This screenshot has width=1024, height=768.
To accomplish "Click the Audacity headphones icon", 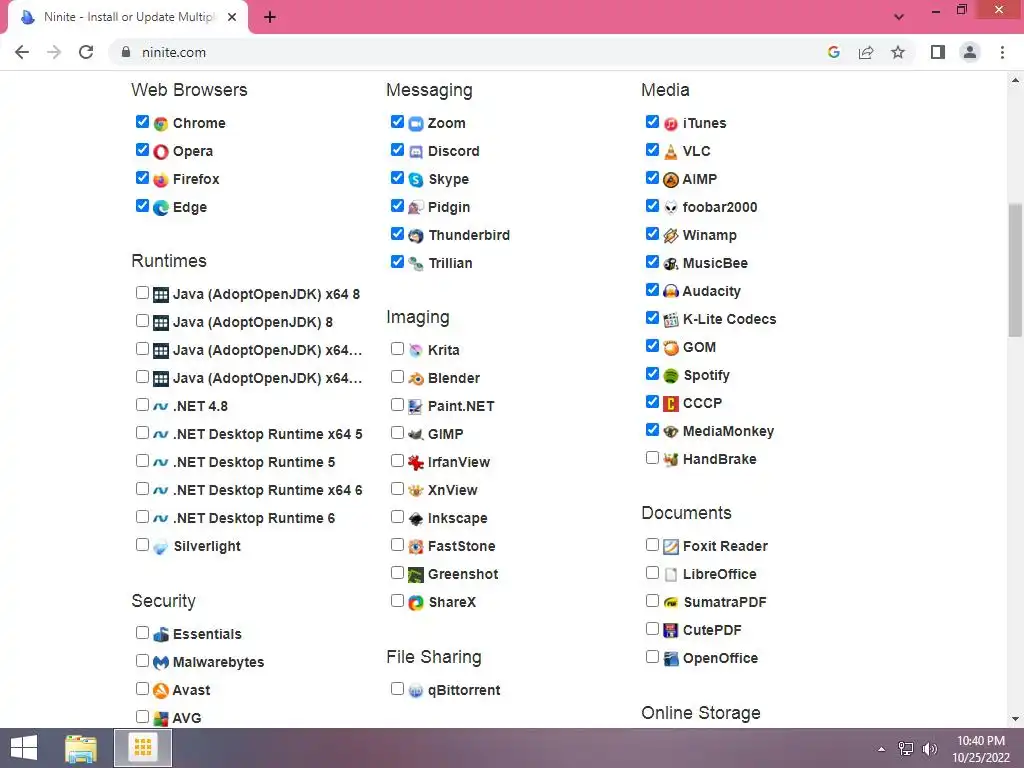I will click(671, 291).
